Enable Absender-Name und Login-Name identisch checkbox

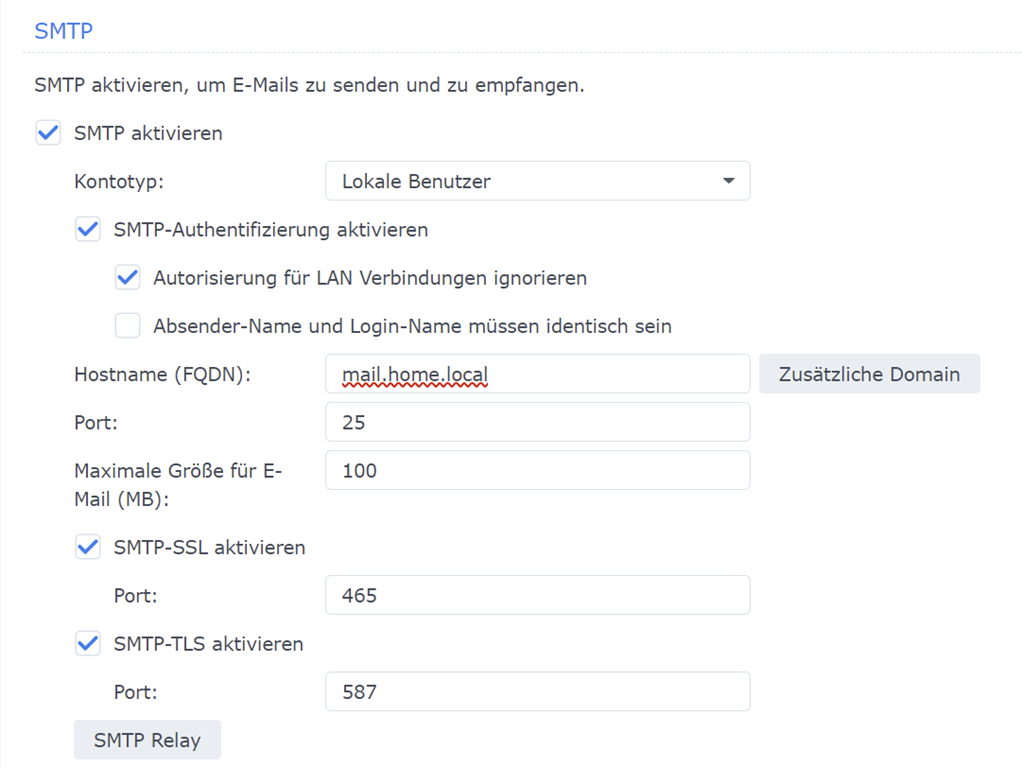click(x=128, y=326)
